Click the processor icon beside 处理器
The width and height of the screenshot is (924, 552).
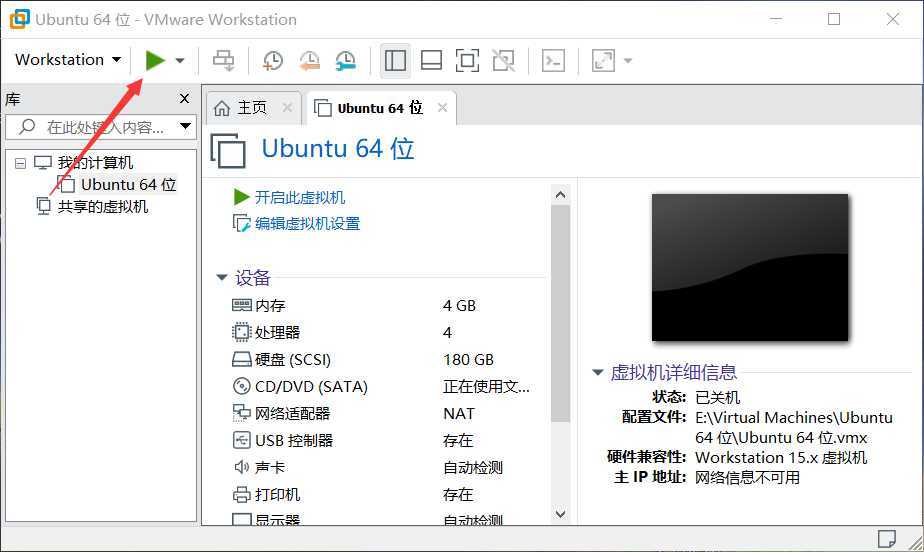242,332
